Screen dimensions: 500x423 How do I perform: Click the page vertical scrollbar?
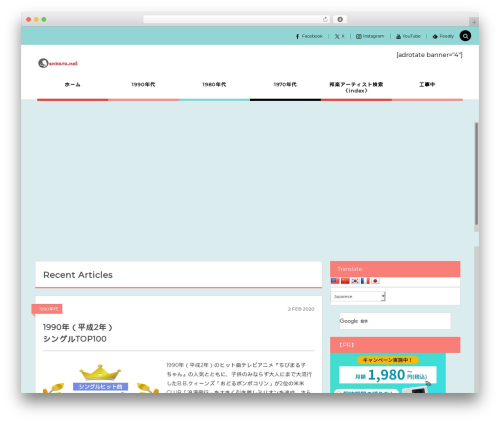(x=476, y=173)
